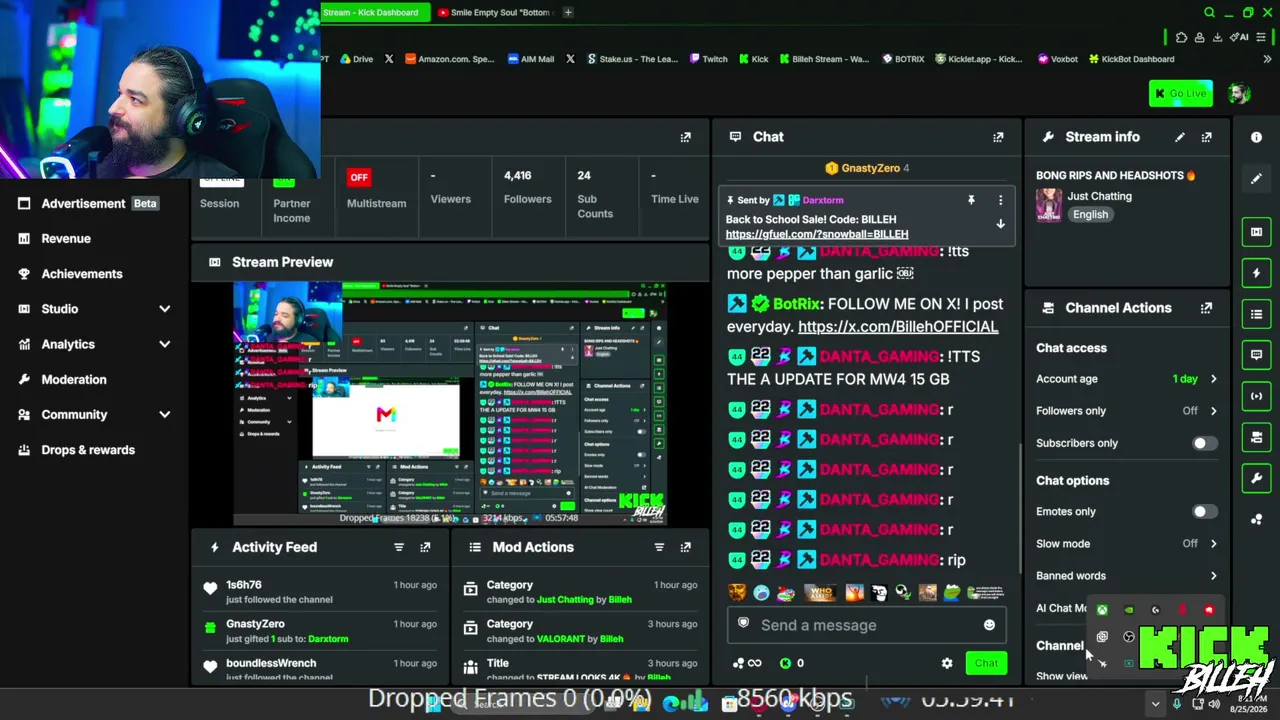Open the Drive bookmark
This screenshot has width=1280, height=720.
tap(356, 59)
